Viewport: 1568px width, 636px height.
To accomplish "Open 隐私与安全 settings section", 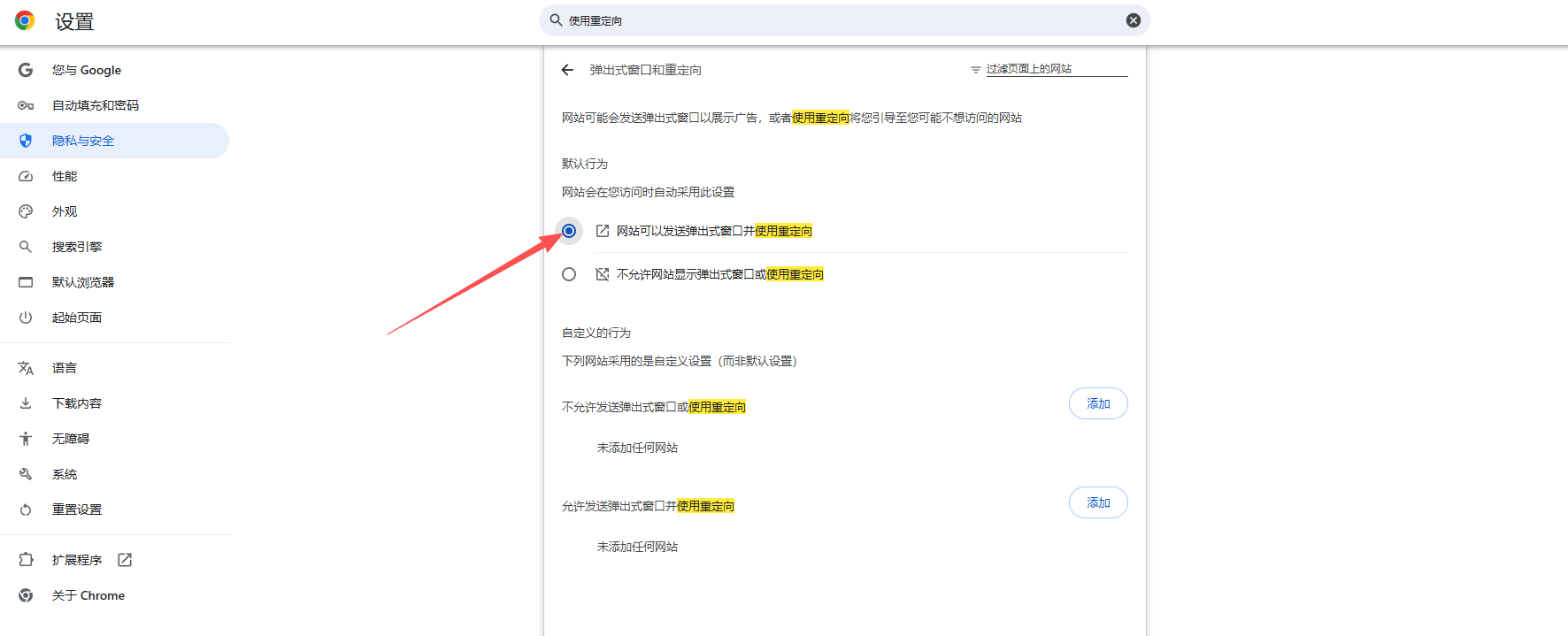I will pos(83,141).
